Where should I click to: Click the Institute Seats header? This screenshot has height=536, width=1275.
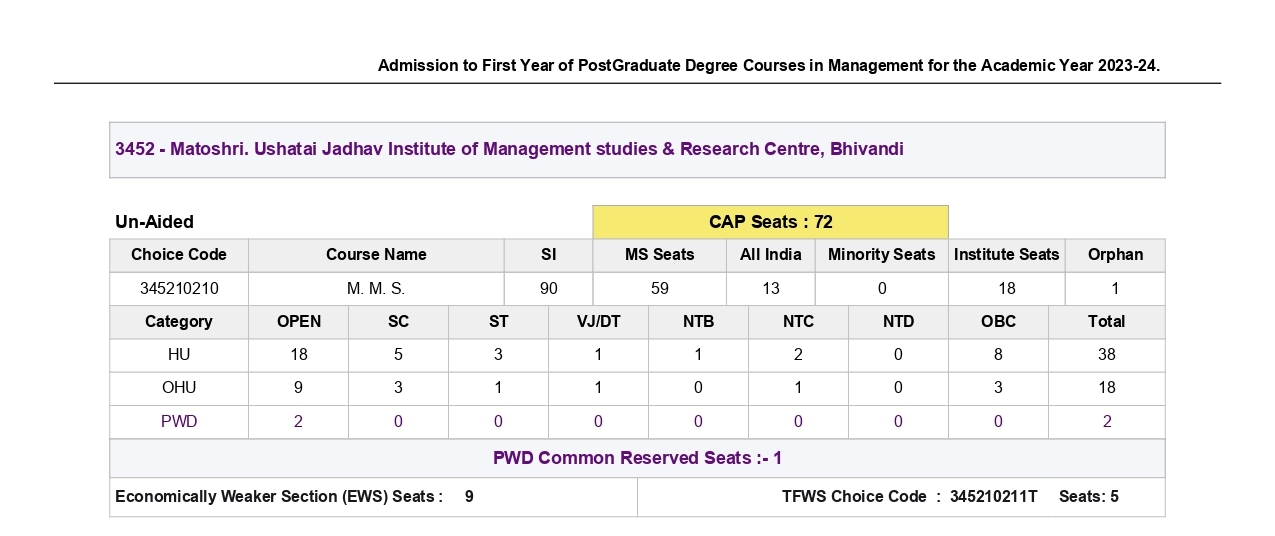[1007, 255]
